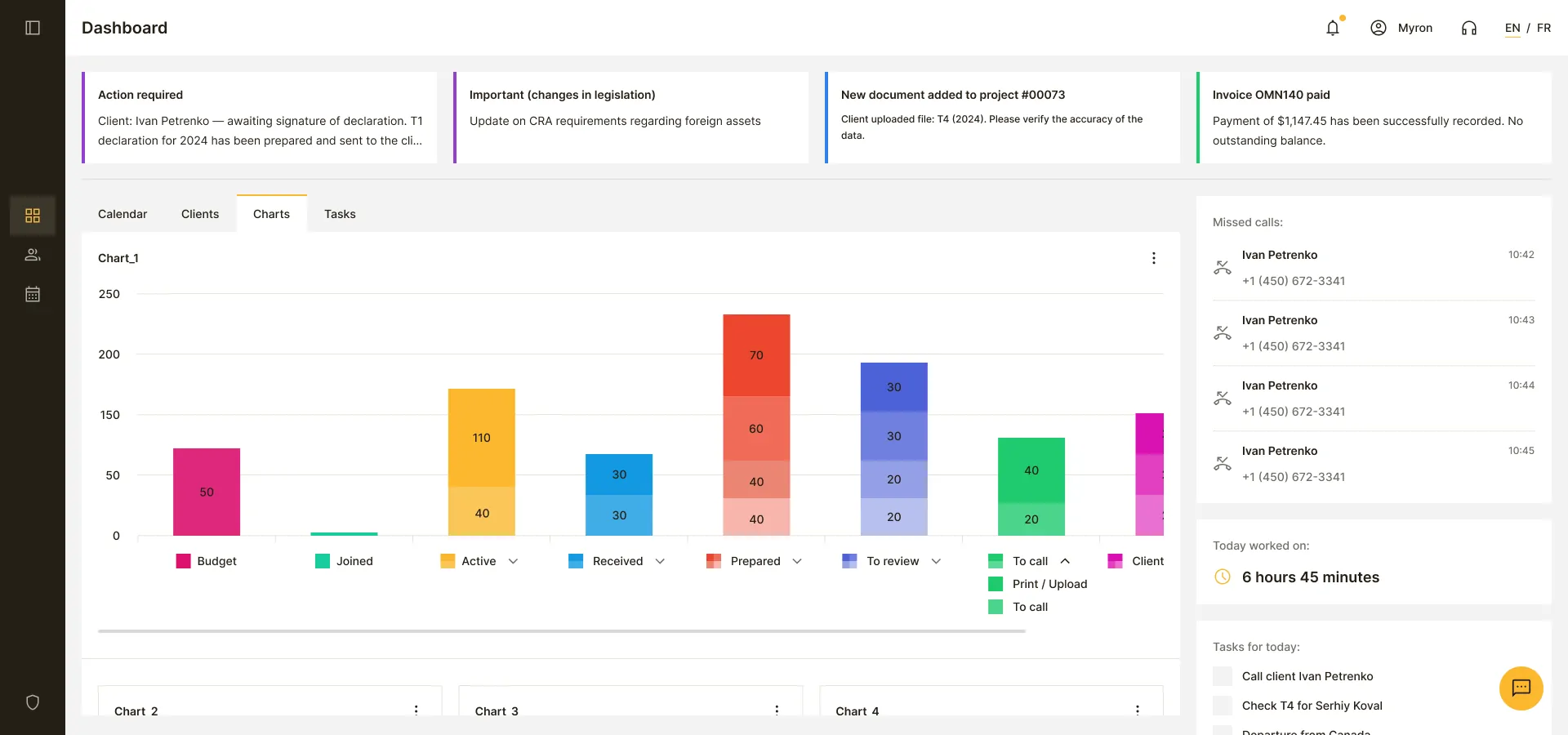The image size is (1568, 735).
Task: Open the shield icon in sidebar
Action: click(33, 702)
